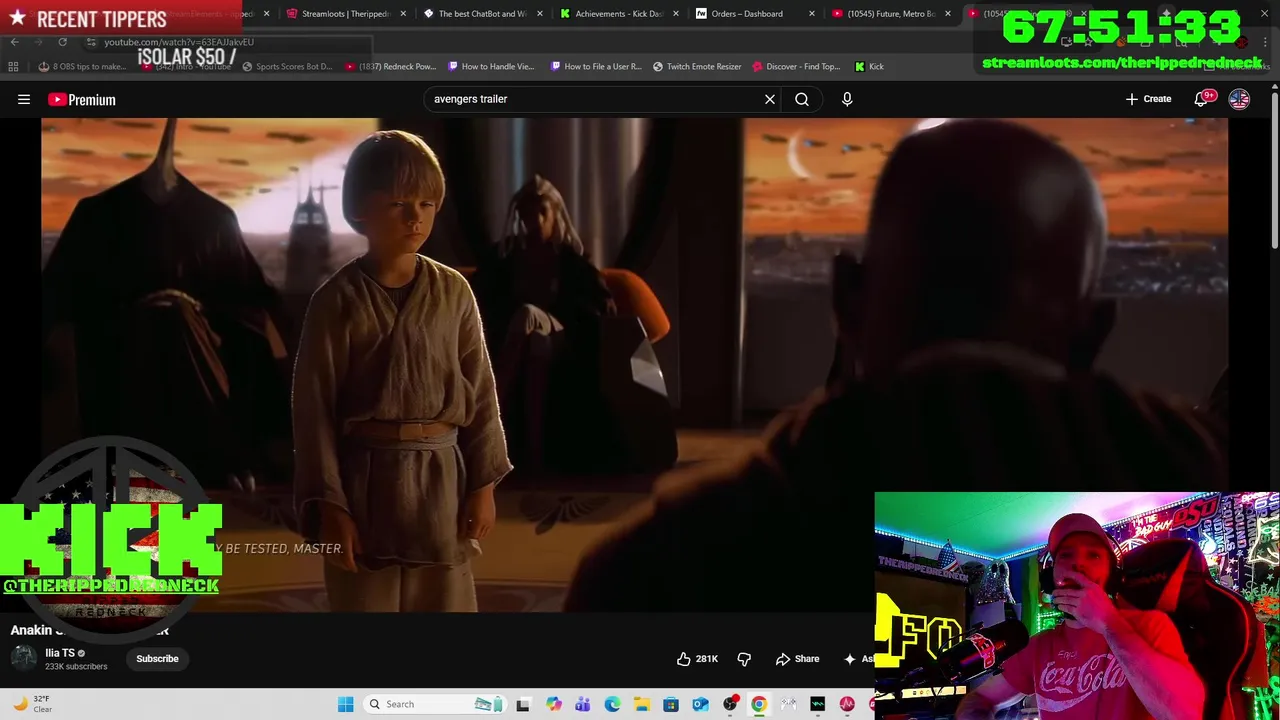Go to YouTube Premium home logo
1280x720 pixels.
point(81,99)
